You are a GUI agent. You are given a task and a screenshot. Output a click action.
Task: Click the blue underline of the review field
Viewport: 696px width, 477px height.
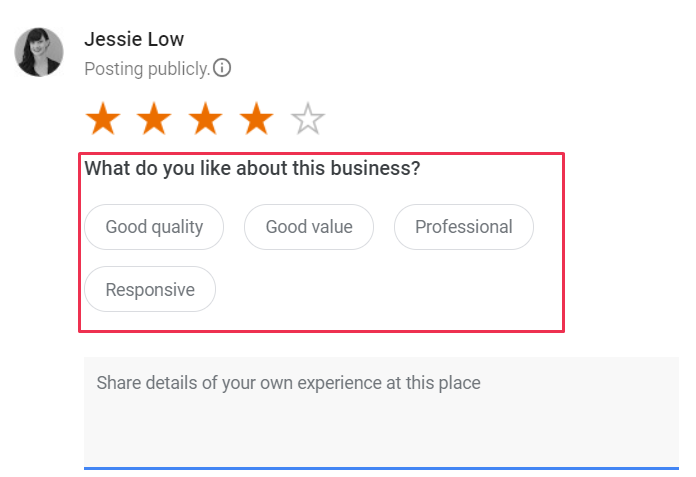[380, 467]
